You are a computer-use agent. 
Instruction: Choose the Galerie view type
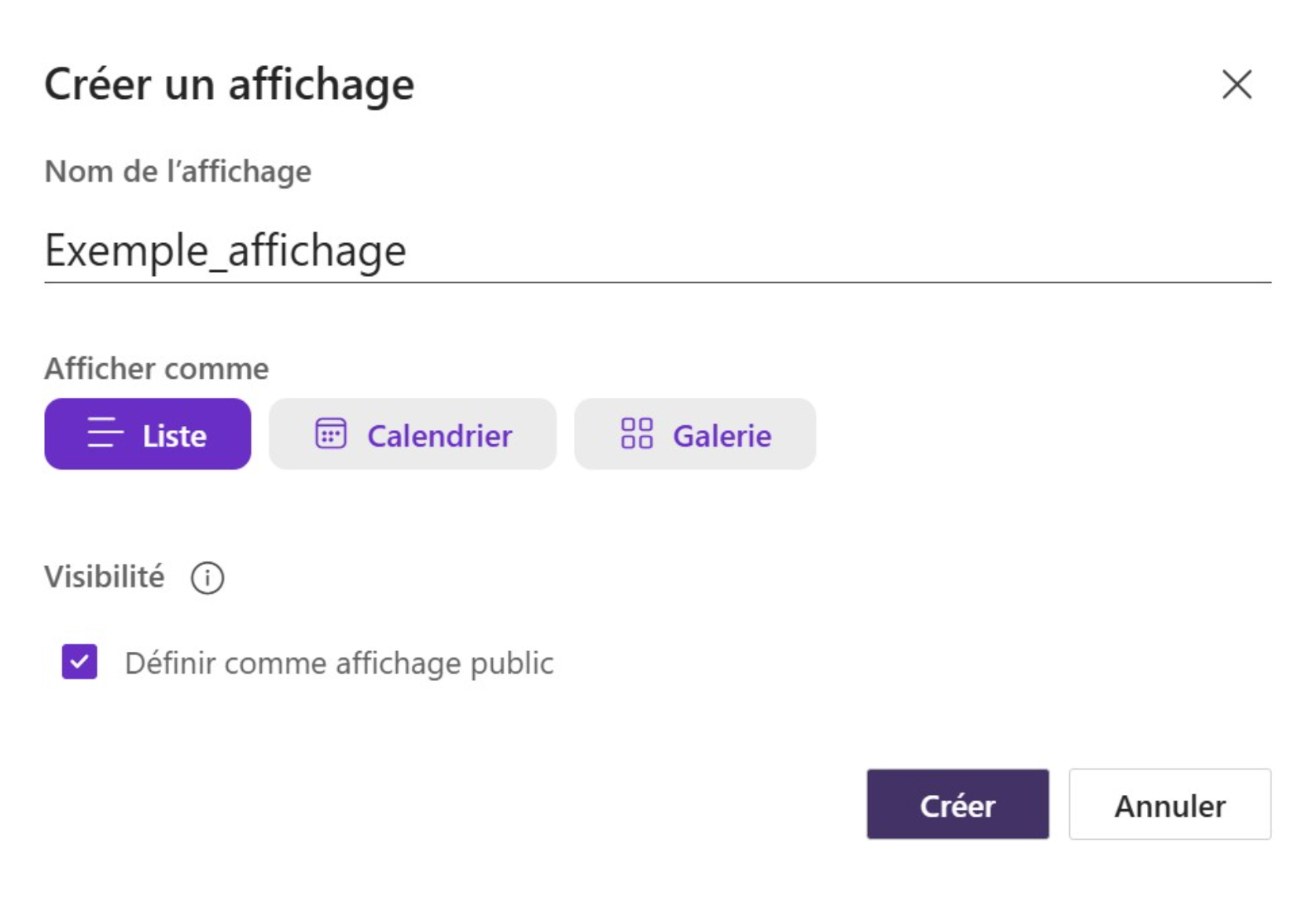point(695,434)
